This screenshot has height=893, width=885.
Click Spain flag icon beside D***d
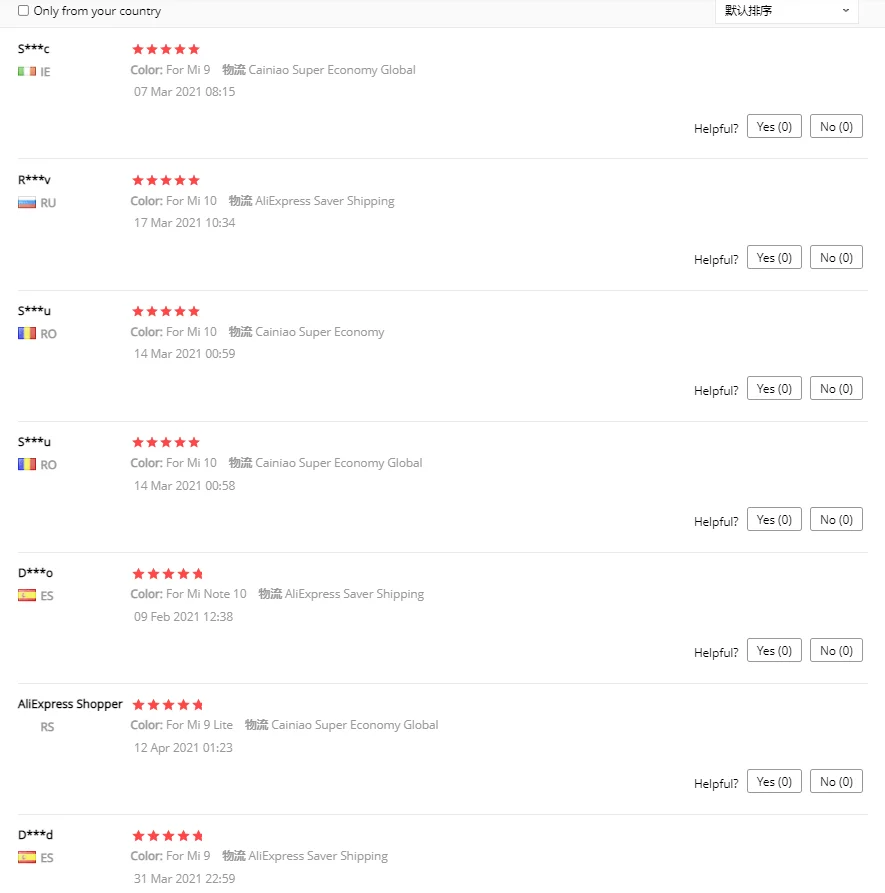(27, 858)
